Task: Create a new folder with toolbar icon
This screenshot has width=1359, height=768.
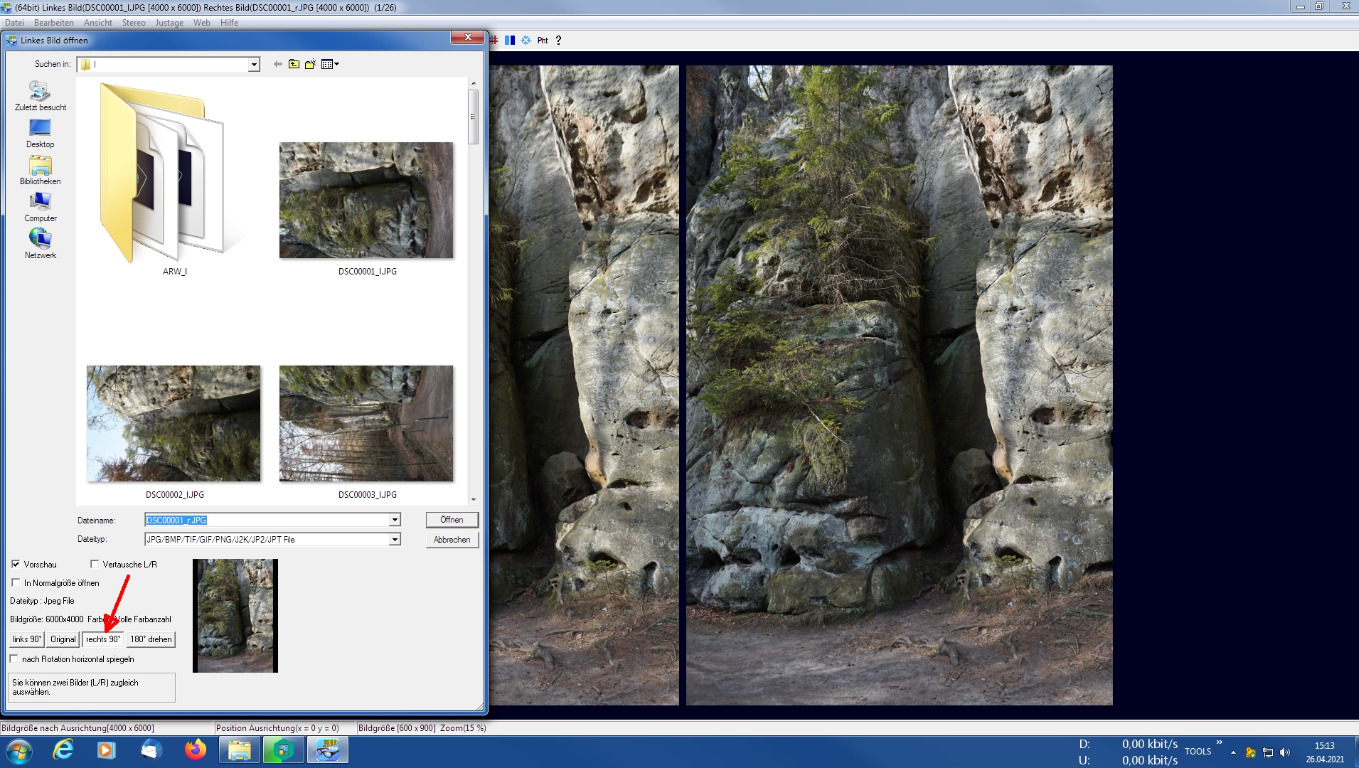Action: (x=311, y=64)
